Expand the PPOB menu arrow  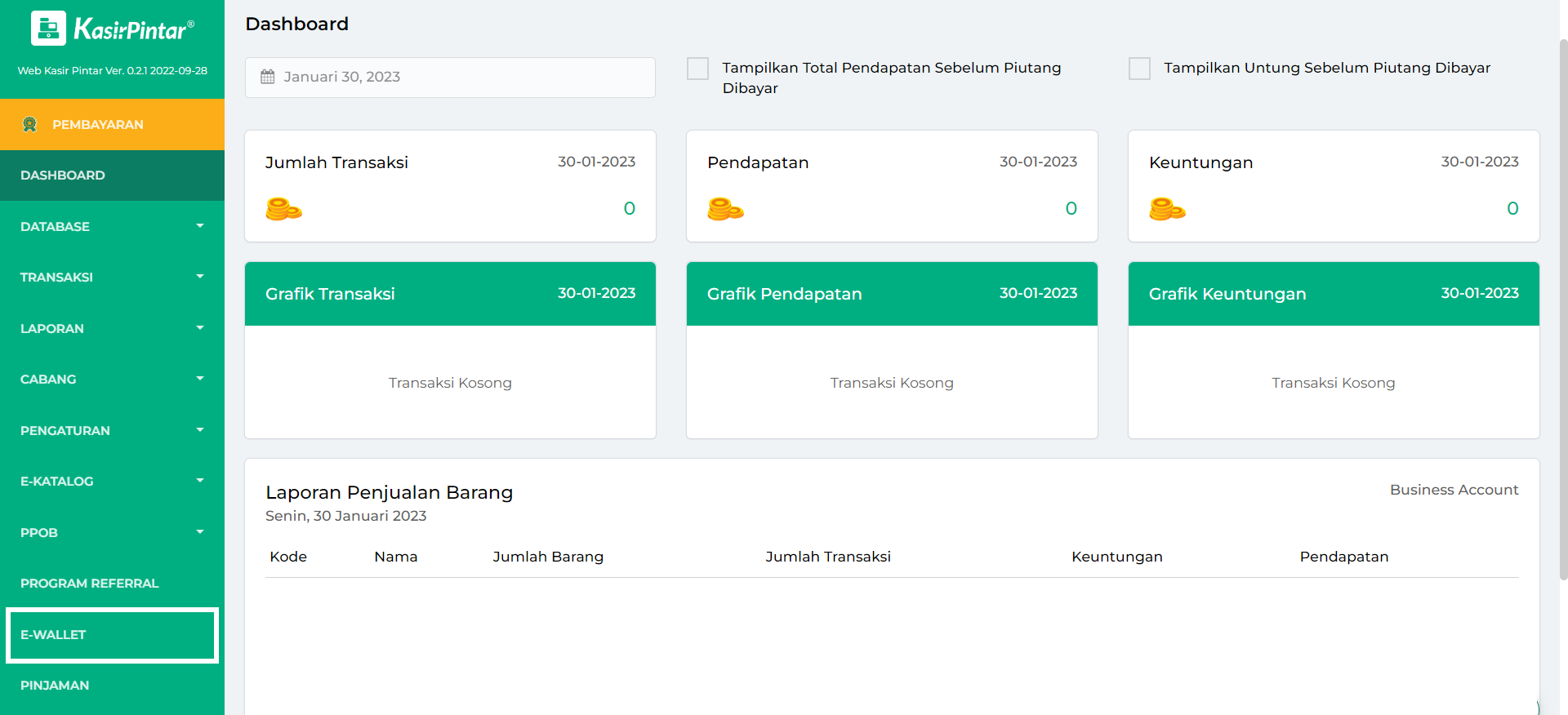pyautogui.click(x=200, y=532)
